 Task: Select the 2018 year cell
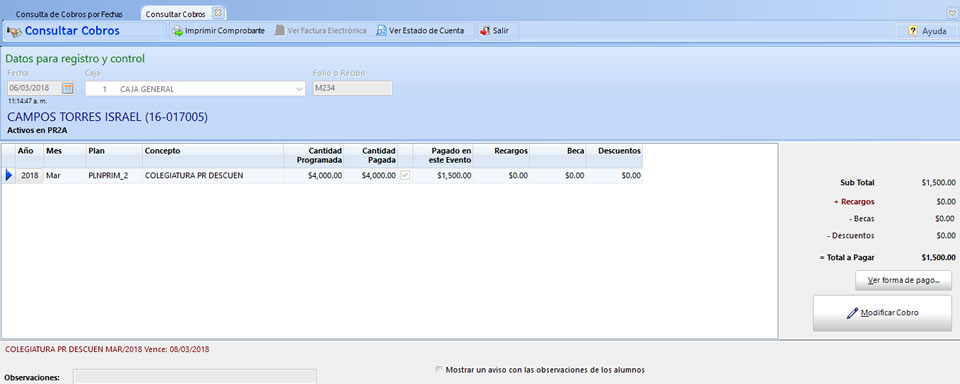tap(29, 176)
